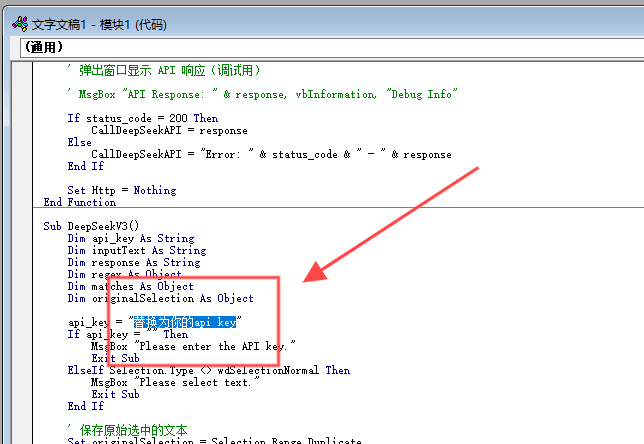Click 'Dim api_key As String' line
Screen dimensions: 644x444
click(x=131, y=238)
